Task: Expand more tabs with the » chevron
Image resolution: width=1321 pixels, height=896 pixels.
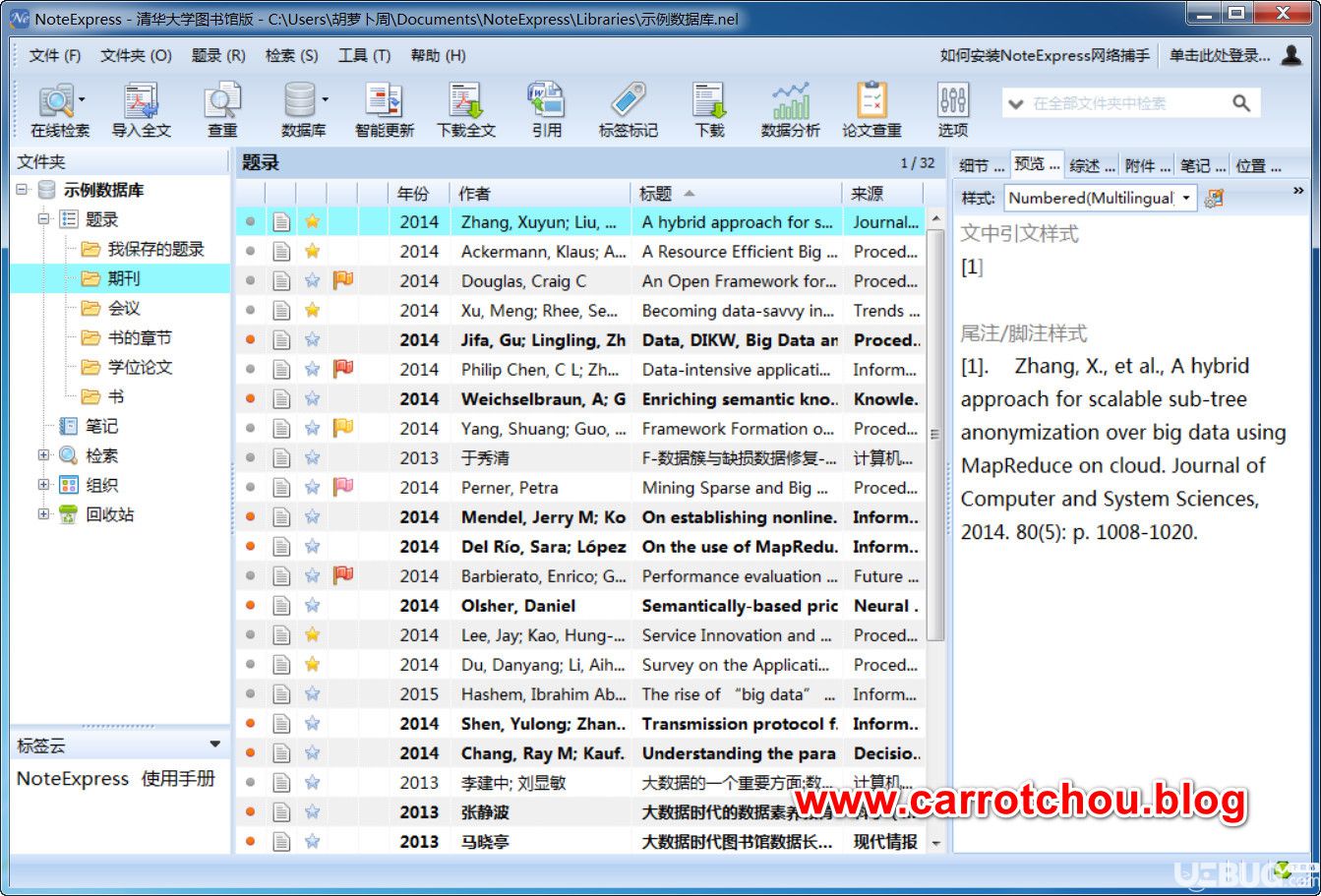Action: pos(1298,192)
